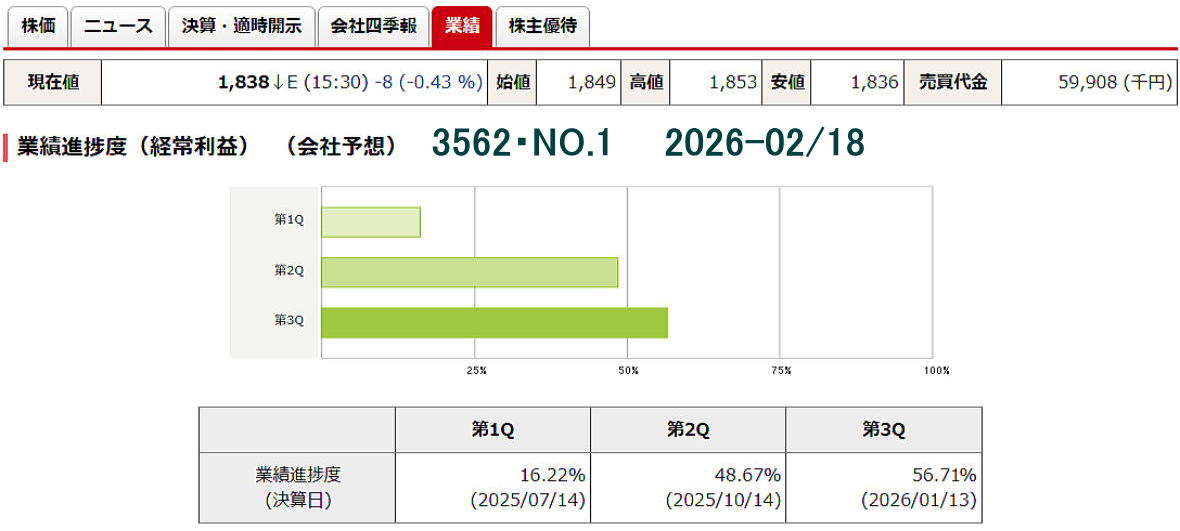Click the down arrow beside price 1,838
This screenshot has width=1180, height=531.
(278, 83)
